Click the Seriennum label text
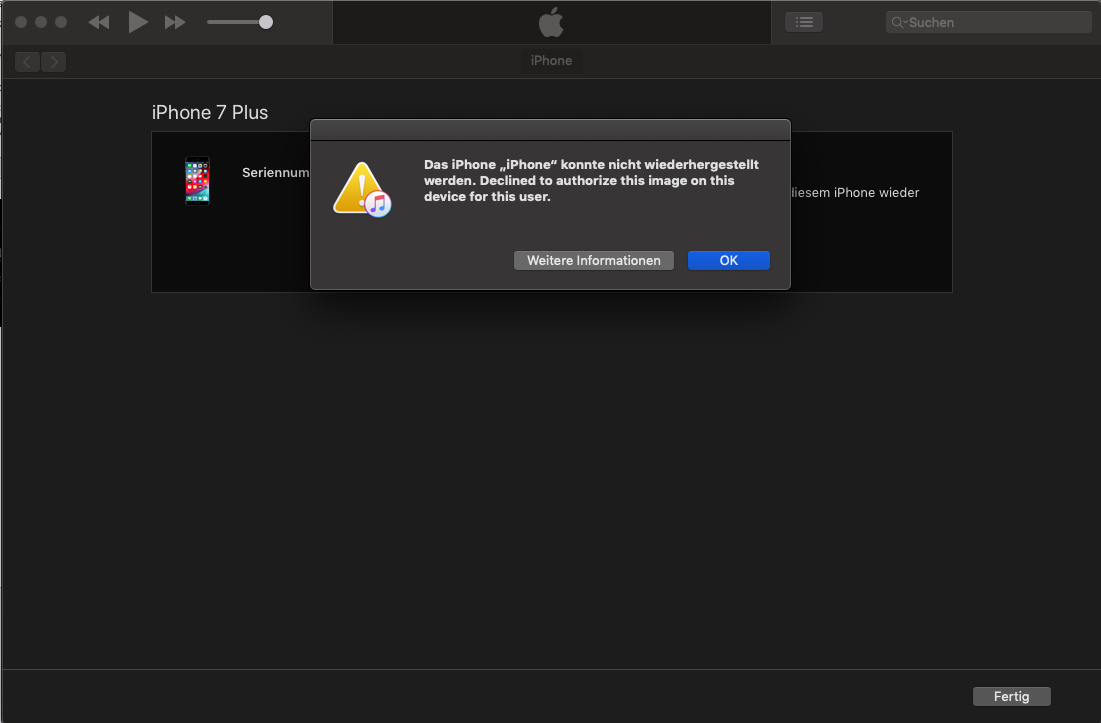The width and height of the screenshot is (1101, 723). [x=275, y=173]
